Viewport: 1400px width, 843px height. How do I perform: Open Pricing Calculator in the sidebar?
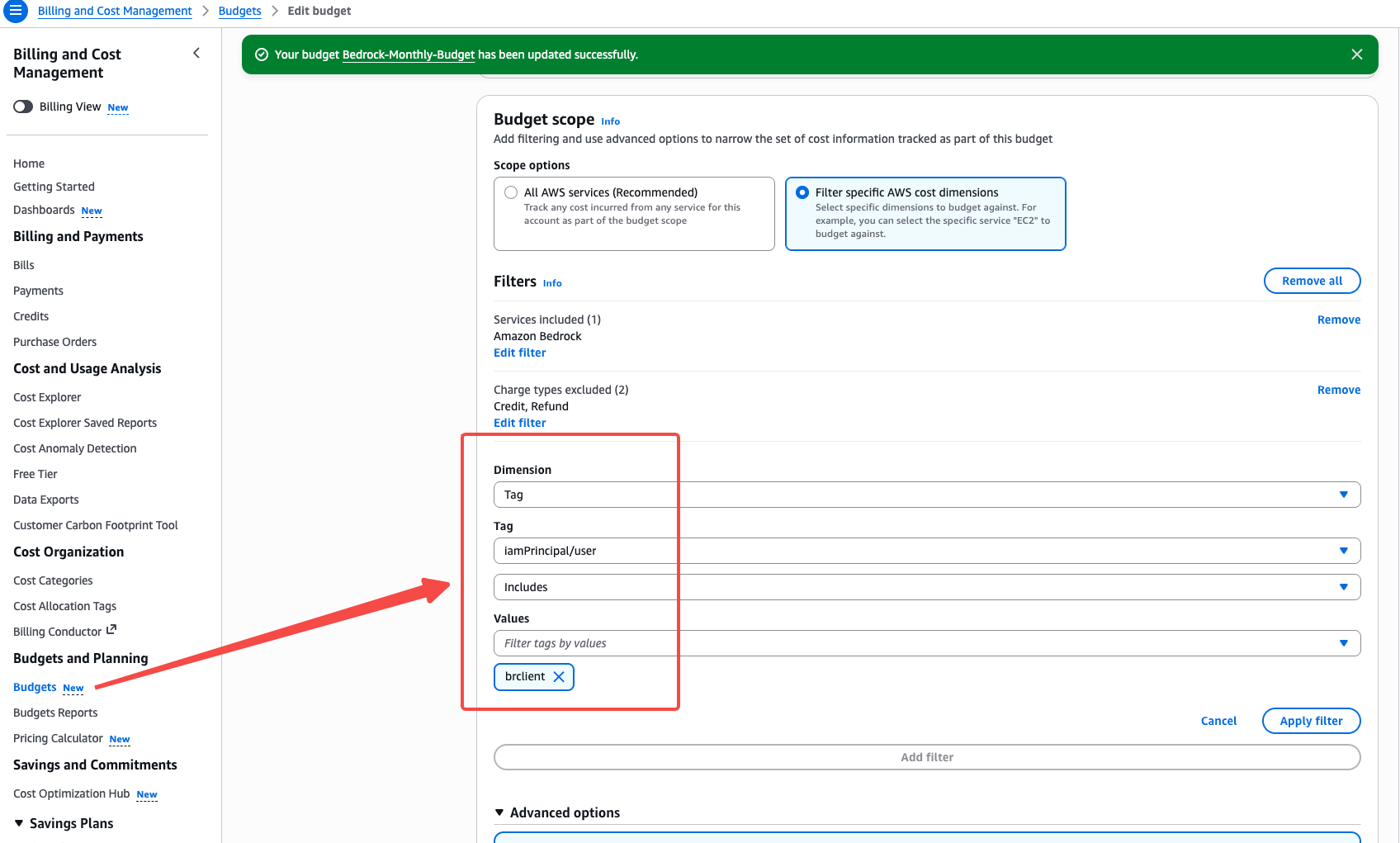tap(58, 738)
